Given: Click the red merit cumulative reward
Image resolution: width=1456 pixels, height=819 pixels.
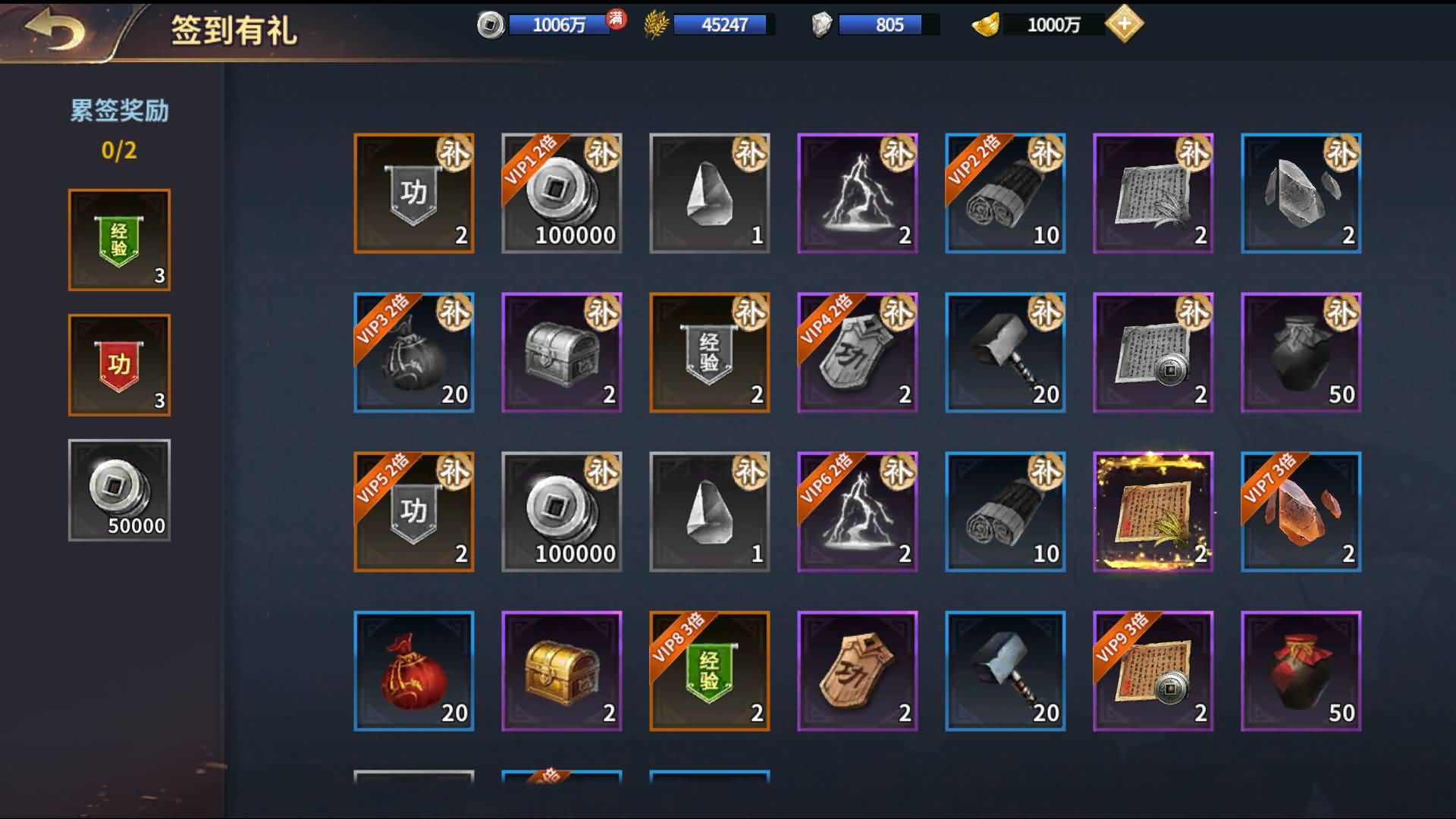Looking at the screenshot, I should click(119, 365).
